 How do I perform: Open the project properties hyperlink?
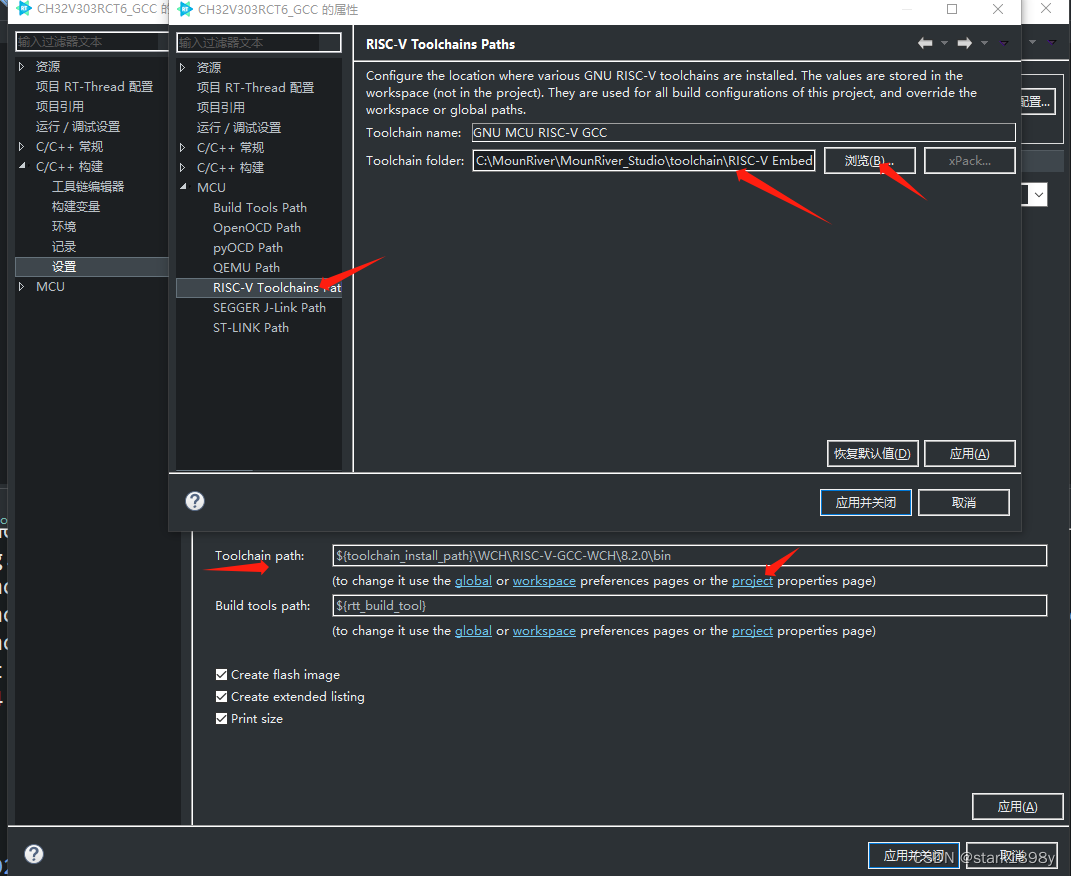point(752,580)
